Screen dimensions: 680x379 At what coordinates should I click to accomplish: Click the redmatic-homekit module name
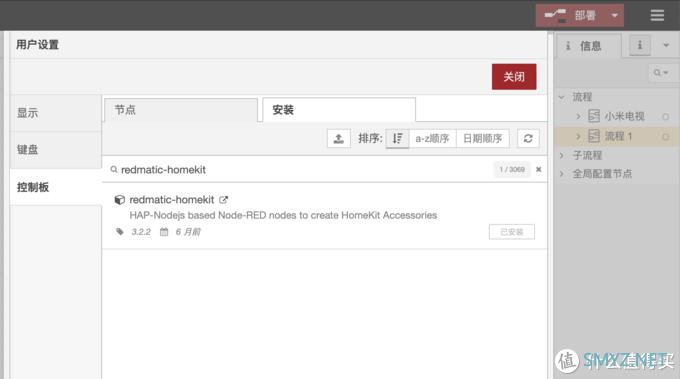[x=172, y=200]
